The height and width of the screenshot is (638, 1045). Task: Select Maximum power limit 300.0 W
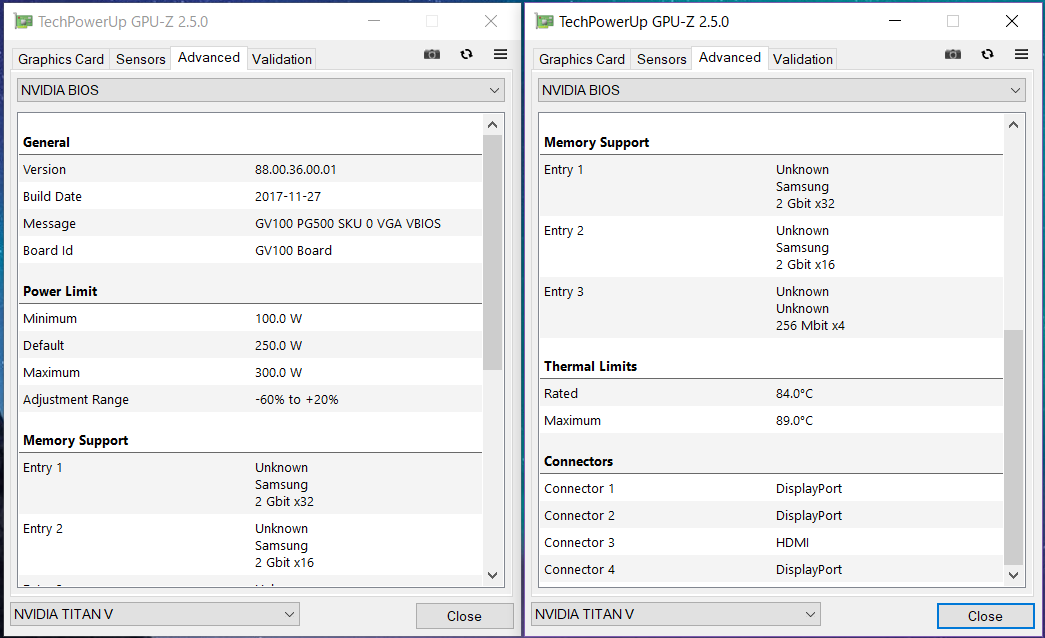(279, 373)
